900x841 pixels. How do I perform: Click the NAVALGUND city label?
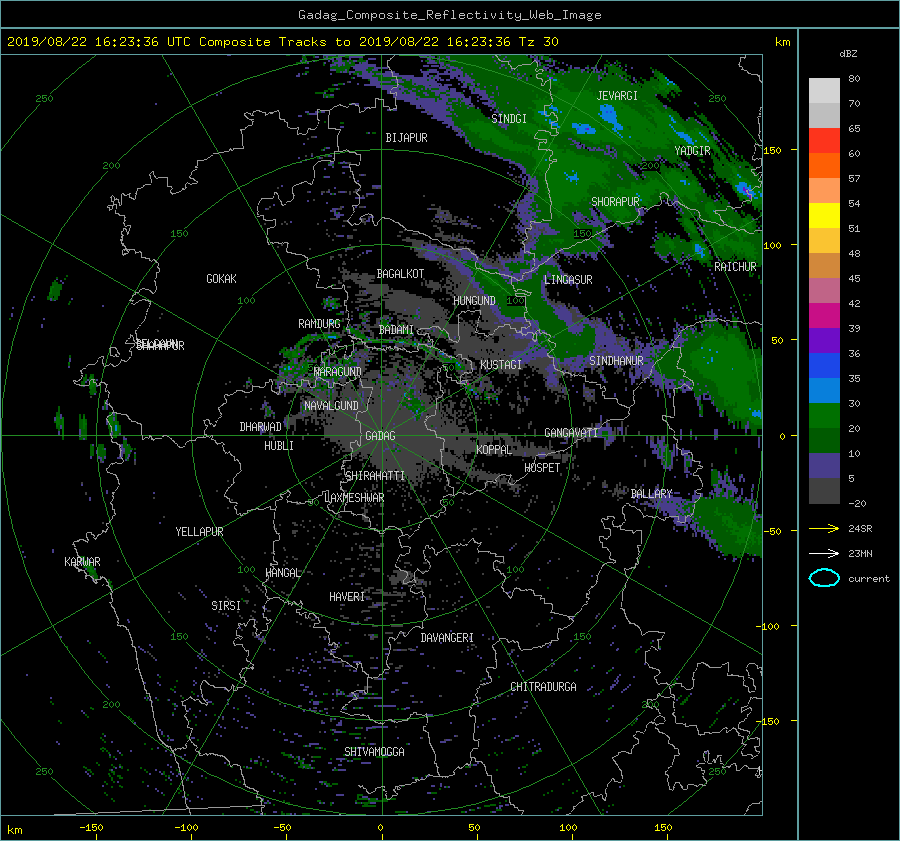(x=331, y=406)
